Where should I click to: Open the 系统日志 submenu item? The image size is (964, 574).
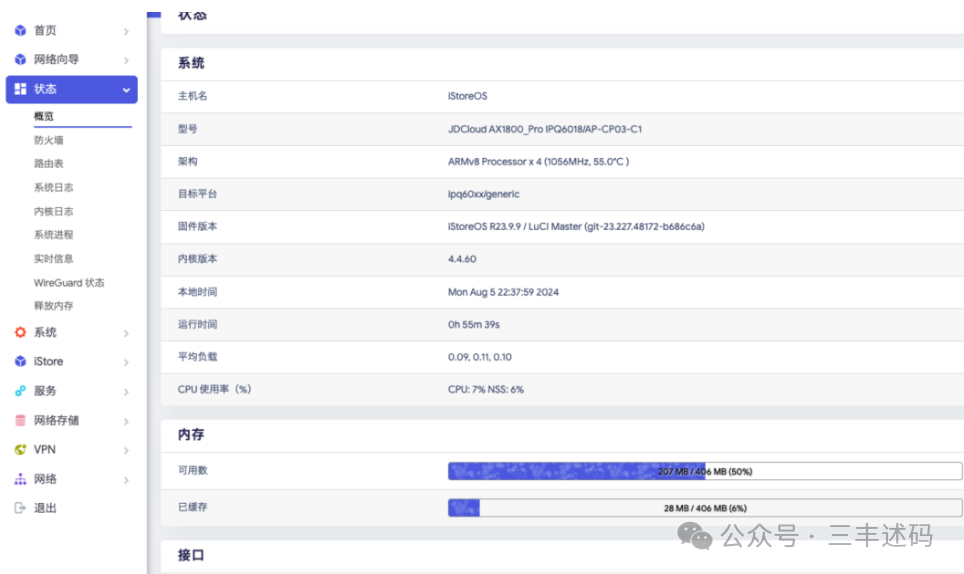point(53,187)
